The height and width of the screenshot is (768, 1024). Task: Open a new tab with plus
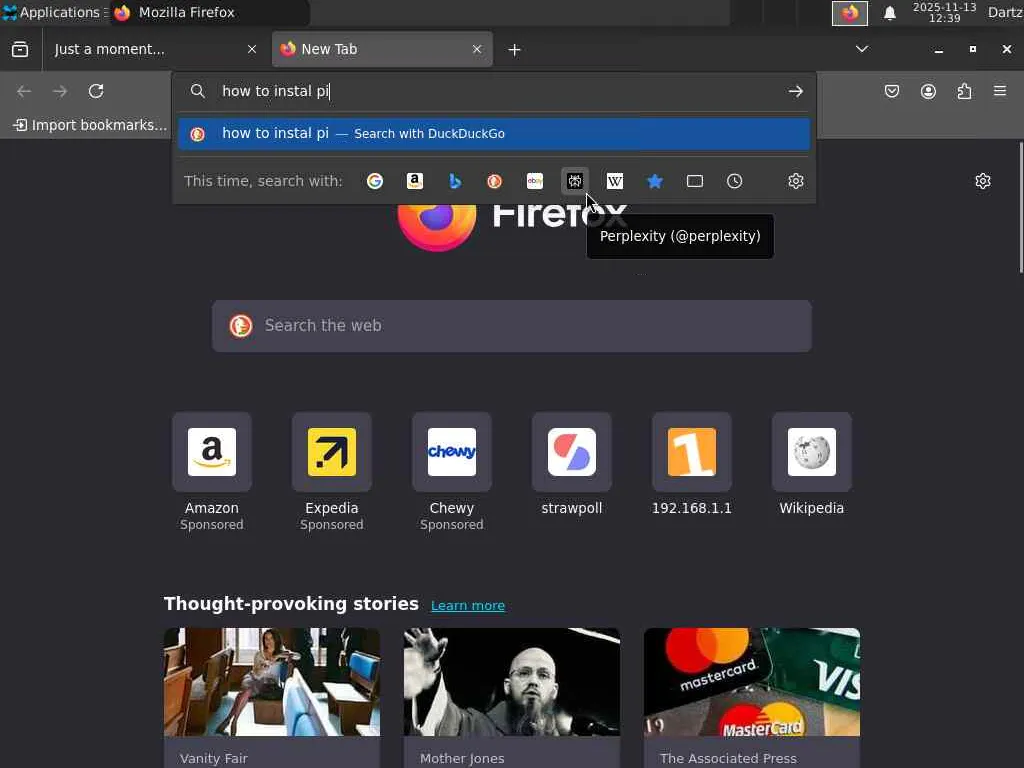tap(515, 50)
